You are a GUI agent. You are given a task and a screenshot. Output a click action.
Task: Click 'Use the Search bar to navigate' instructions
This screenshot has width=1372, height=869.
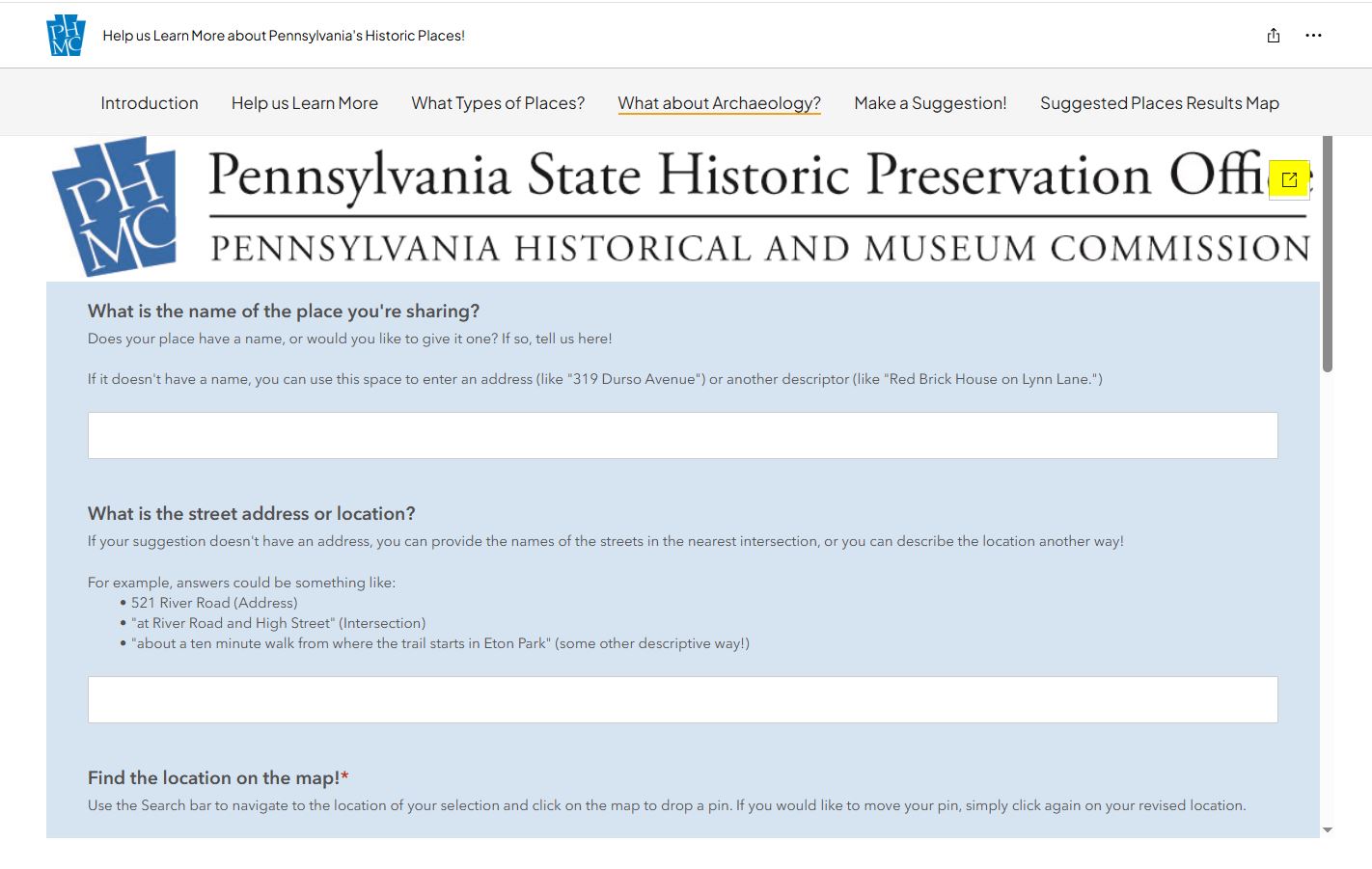[667, 805]
